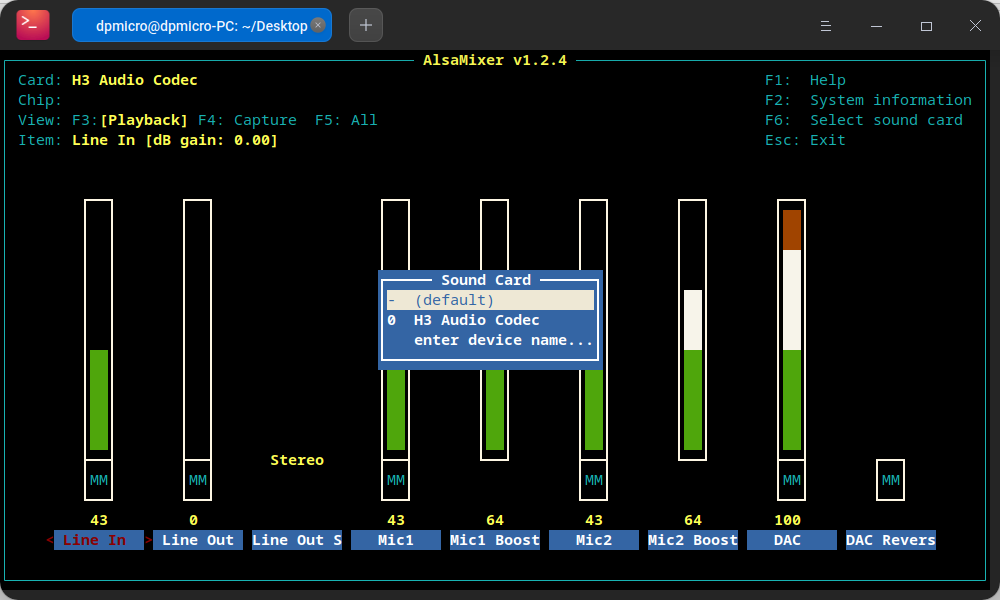
Task: Toggle mute MM box under Mic2
Action: pyautogui.click(x=594, y=480)
